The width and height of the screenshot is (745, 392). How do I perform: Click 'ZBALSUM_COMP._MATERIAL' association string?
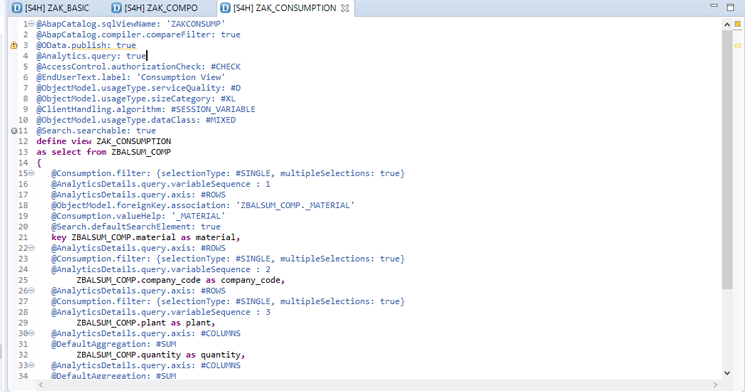(x=295, y=205)
